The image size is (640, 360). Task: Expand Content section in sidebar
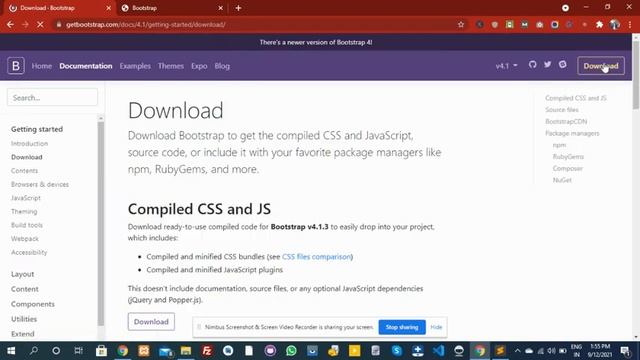click(24, 289)
